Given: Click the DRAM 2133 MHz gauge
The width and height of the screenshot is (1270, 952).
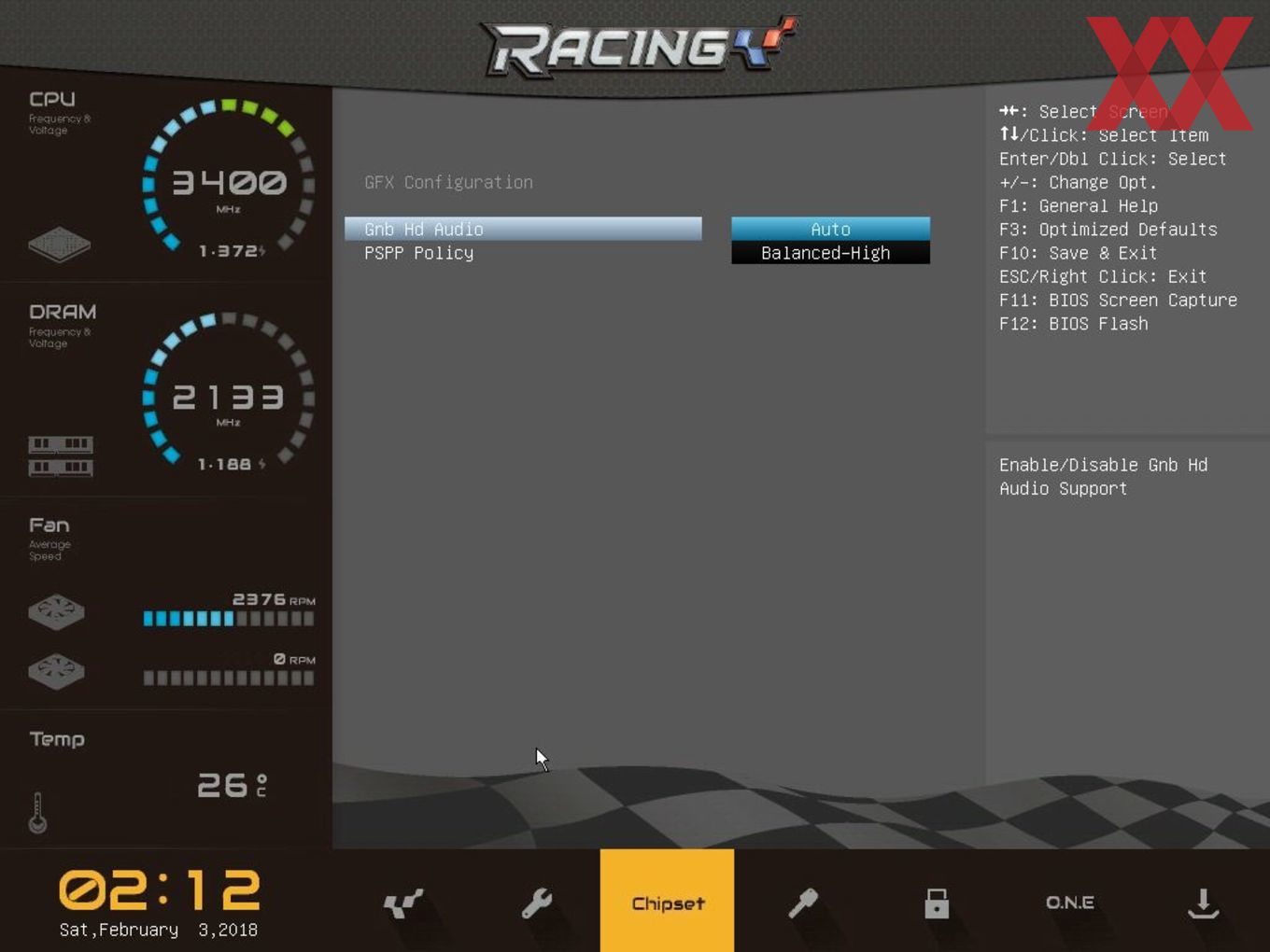Looking at the screenshot, I should (x=229, y=390).
